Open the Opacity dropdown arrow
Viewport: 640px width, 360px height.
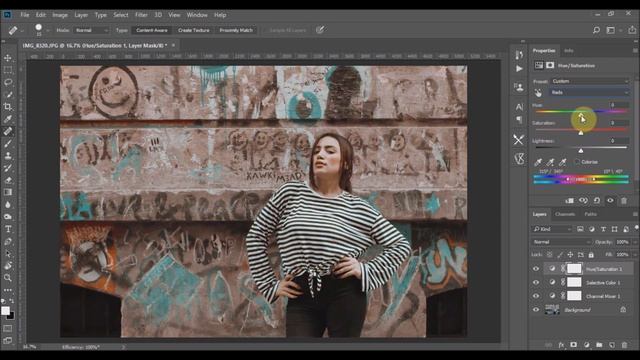(x=635, y=242)
